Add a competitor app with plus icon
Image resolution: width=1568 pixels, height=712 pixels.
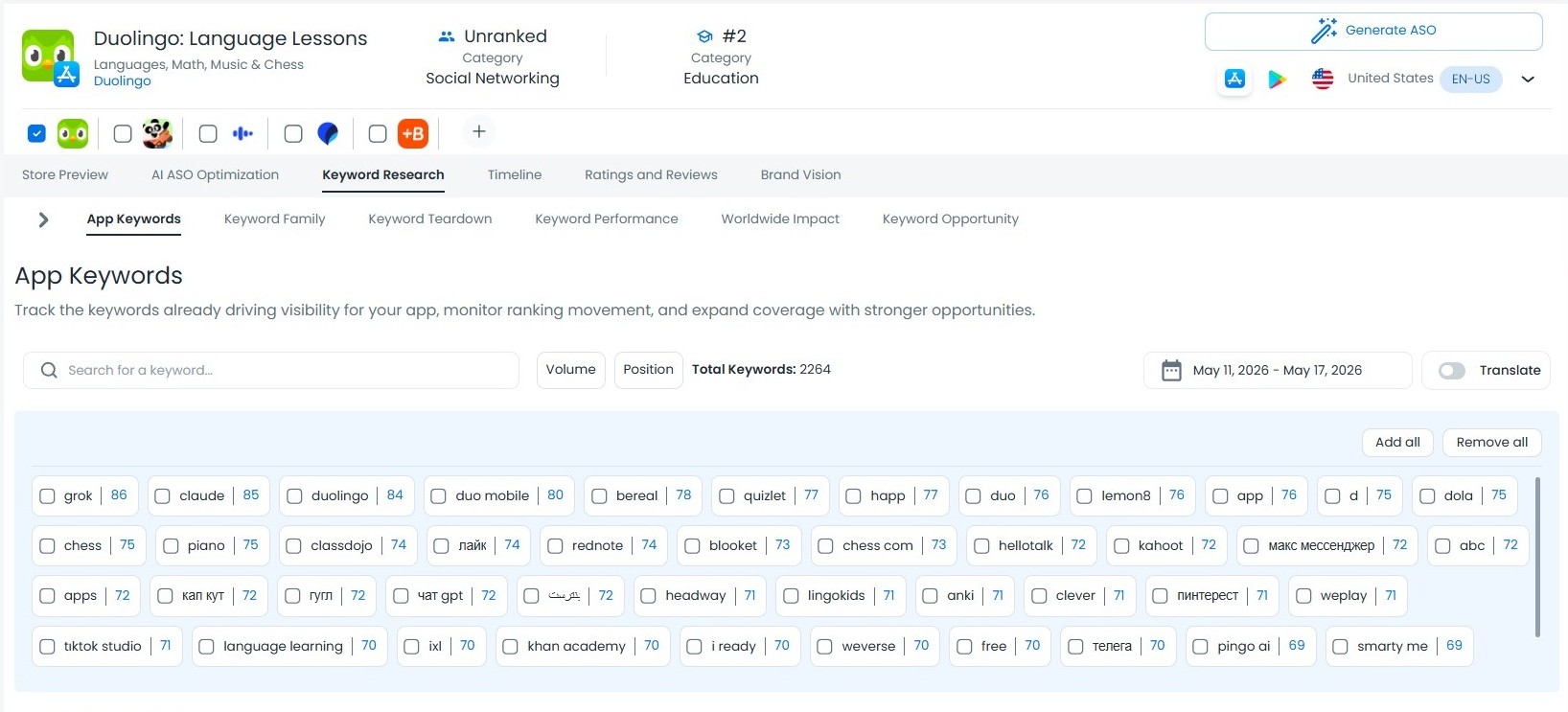tap(479, 131)
